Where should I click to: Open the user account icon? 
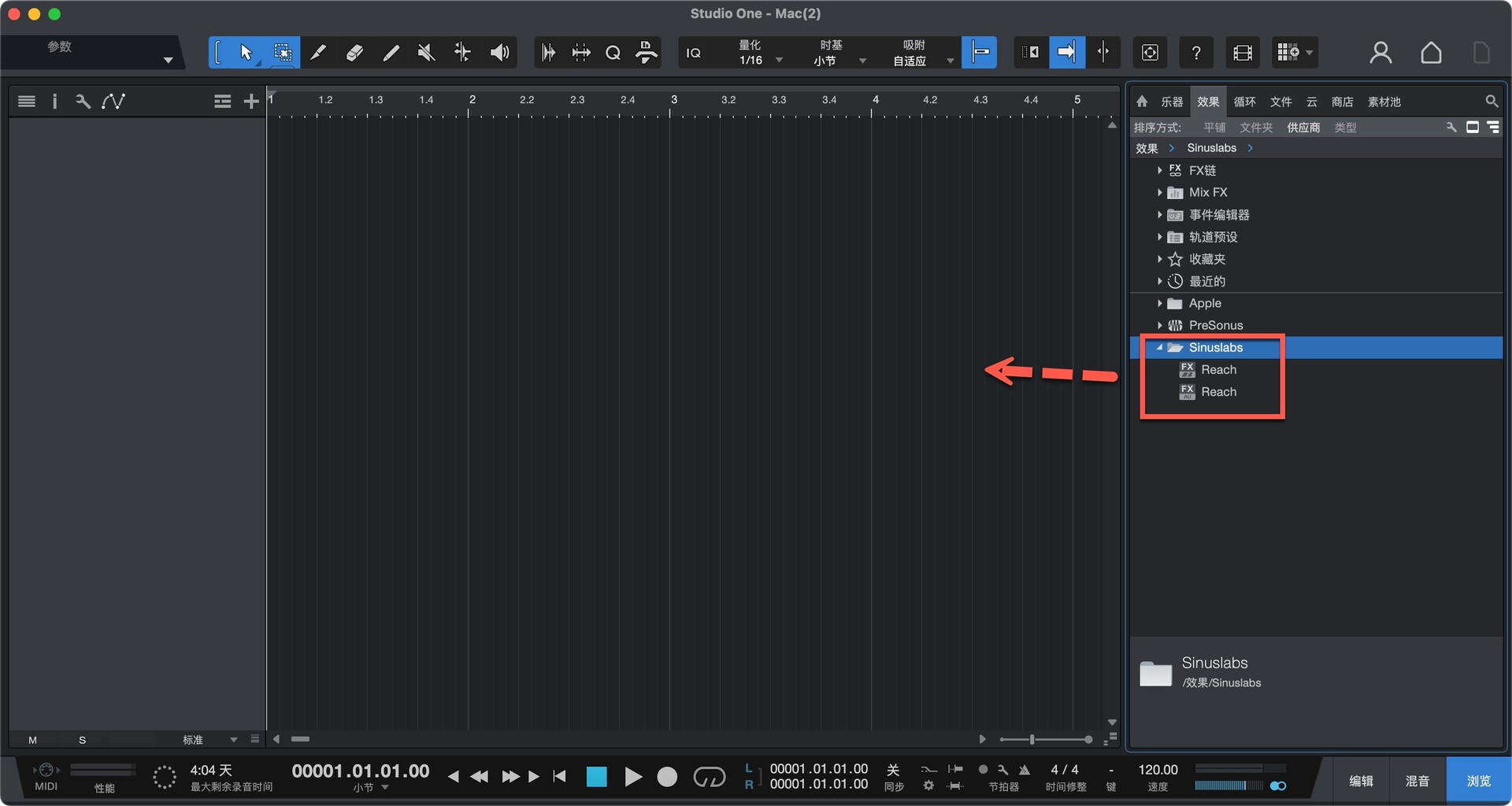pyautogui.click(x=1380, y=53)
